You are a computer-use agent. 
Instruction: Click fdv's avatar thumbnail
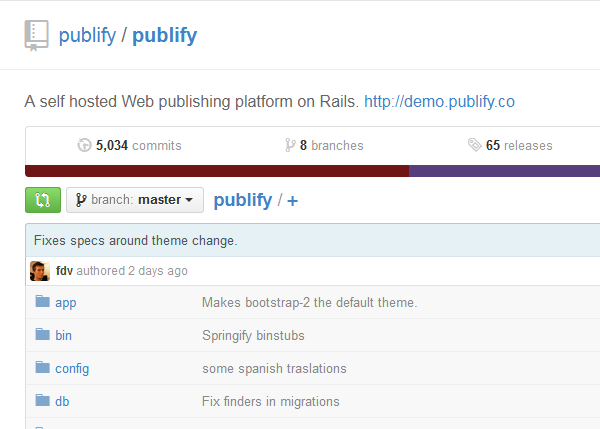click(x=40, y=271)
